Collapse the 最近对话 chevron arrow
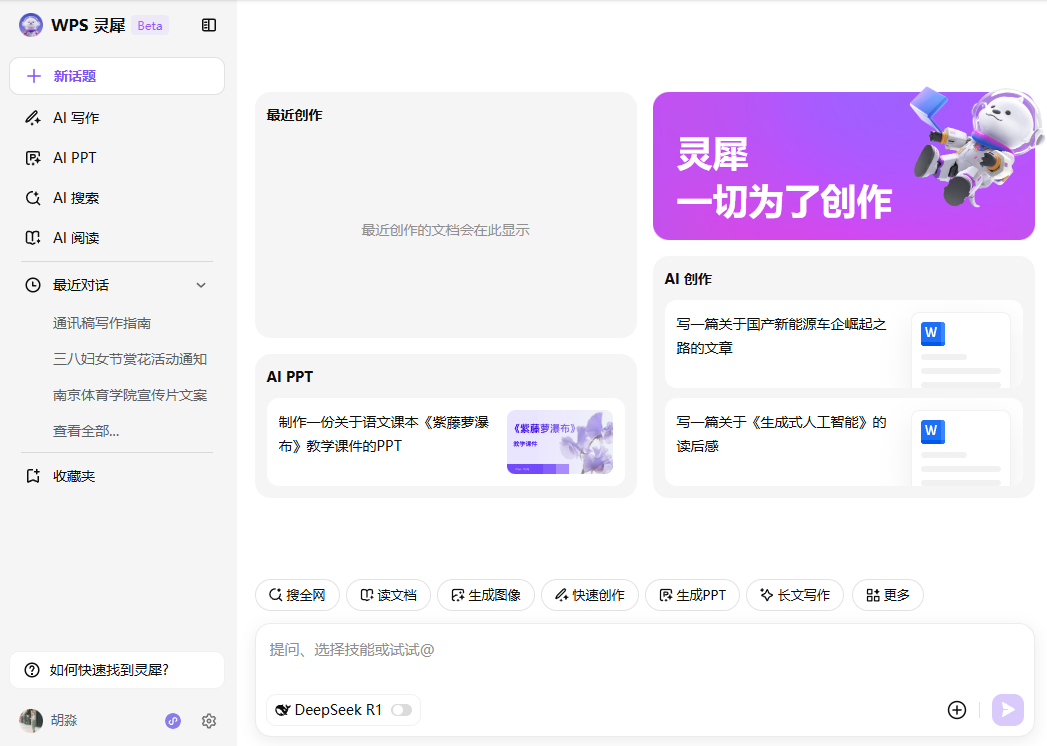The image size is (1047, 746). 201,285
